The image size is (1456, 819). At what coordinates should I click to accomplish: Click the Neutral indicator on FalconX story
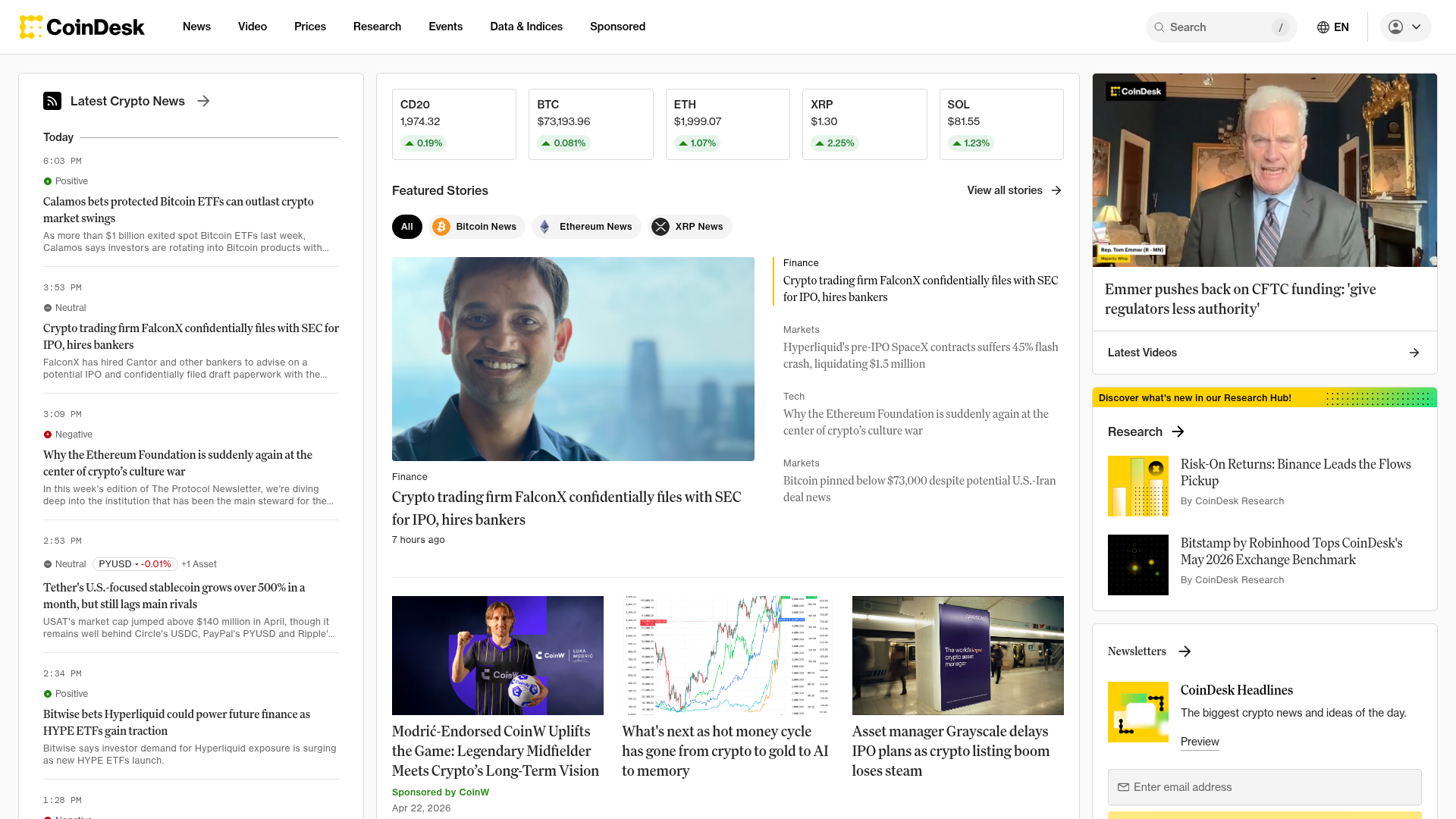[48, 308]
